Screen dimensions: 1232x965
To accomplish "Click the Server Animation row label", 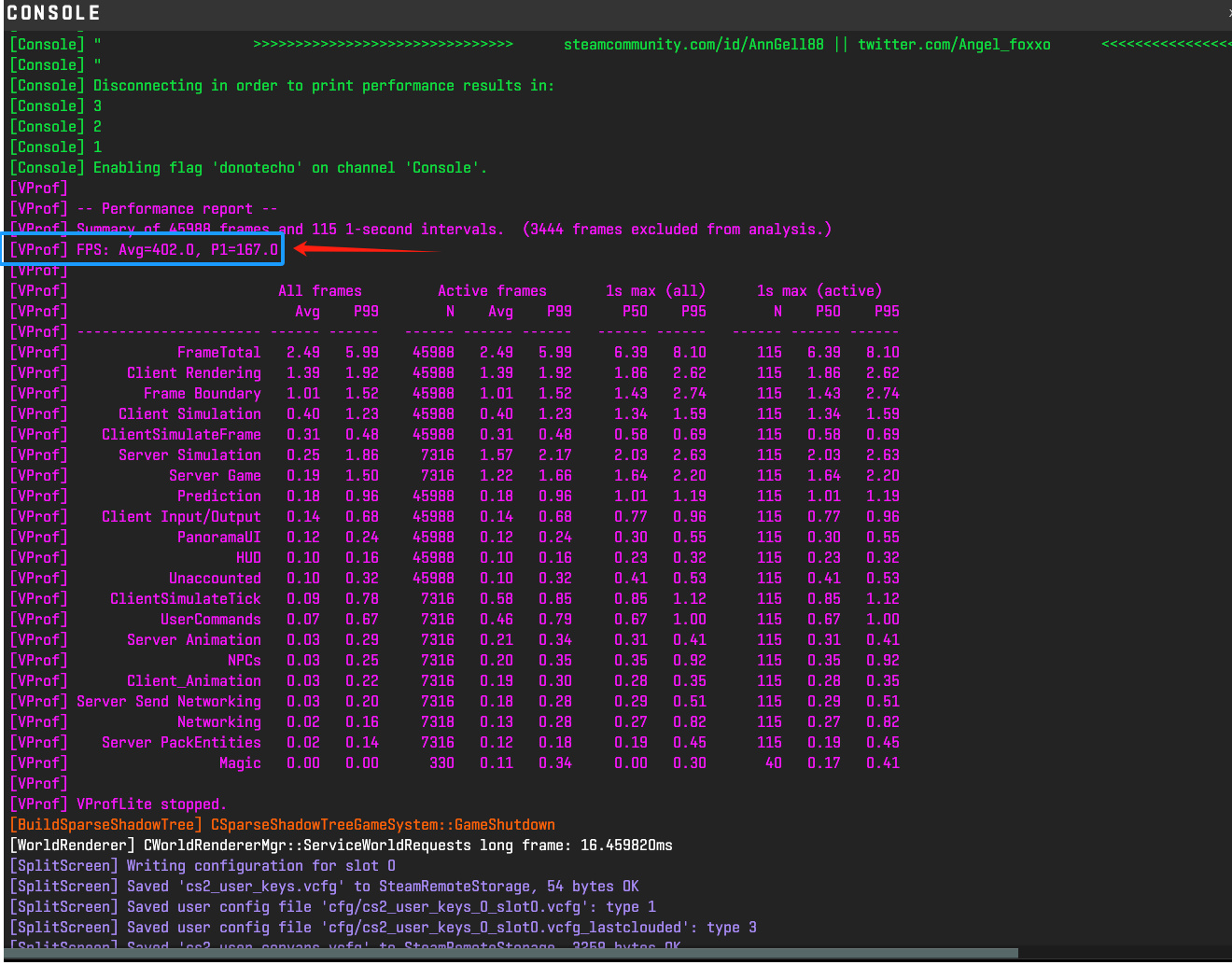I will tap(194, 640).
